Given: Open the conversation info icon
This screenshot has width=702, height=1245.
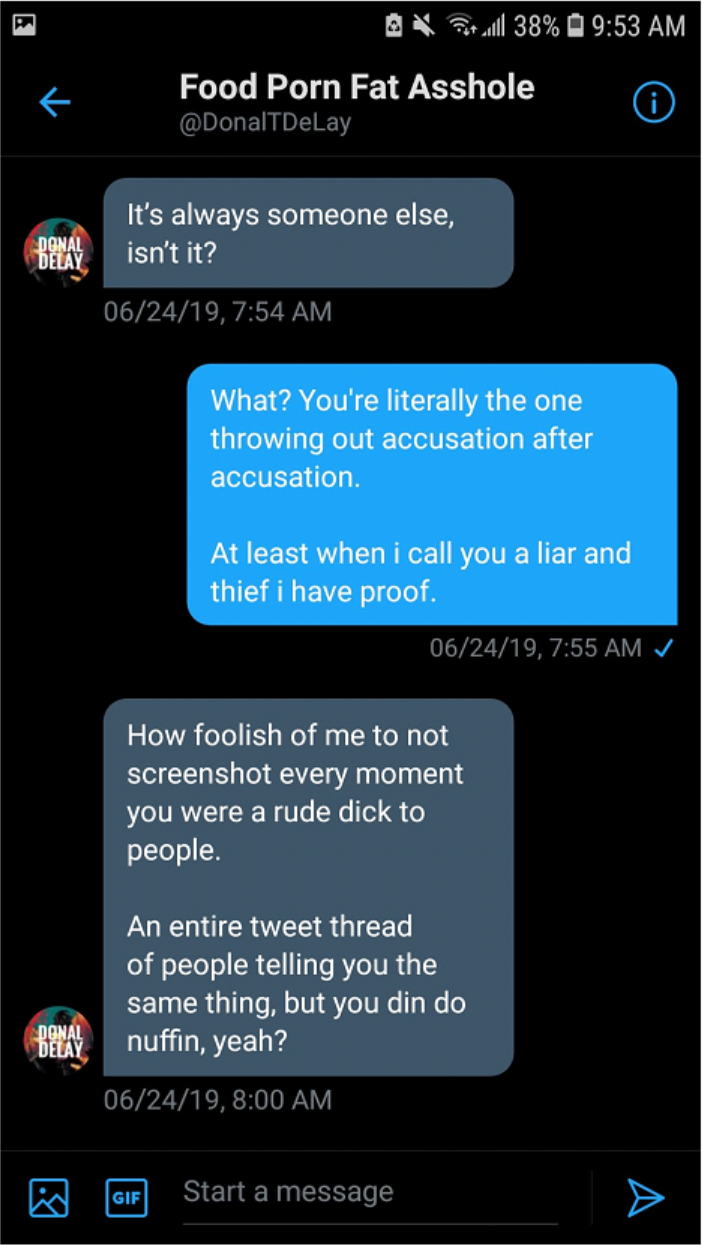Looking at the screenshot, I should click(x=654, y=102).
